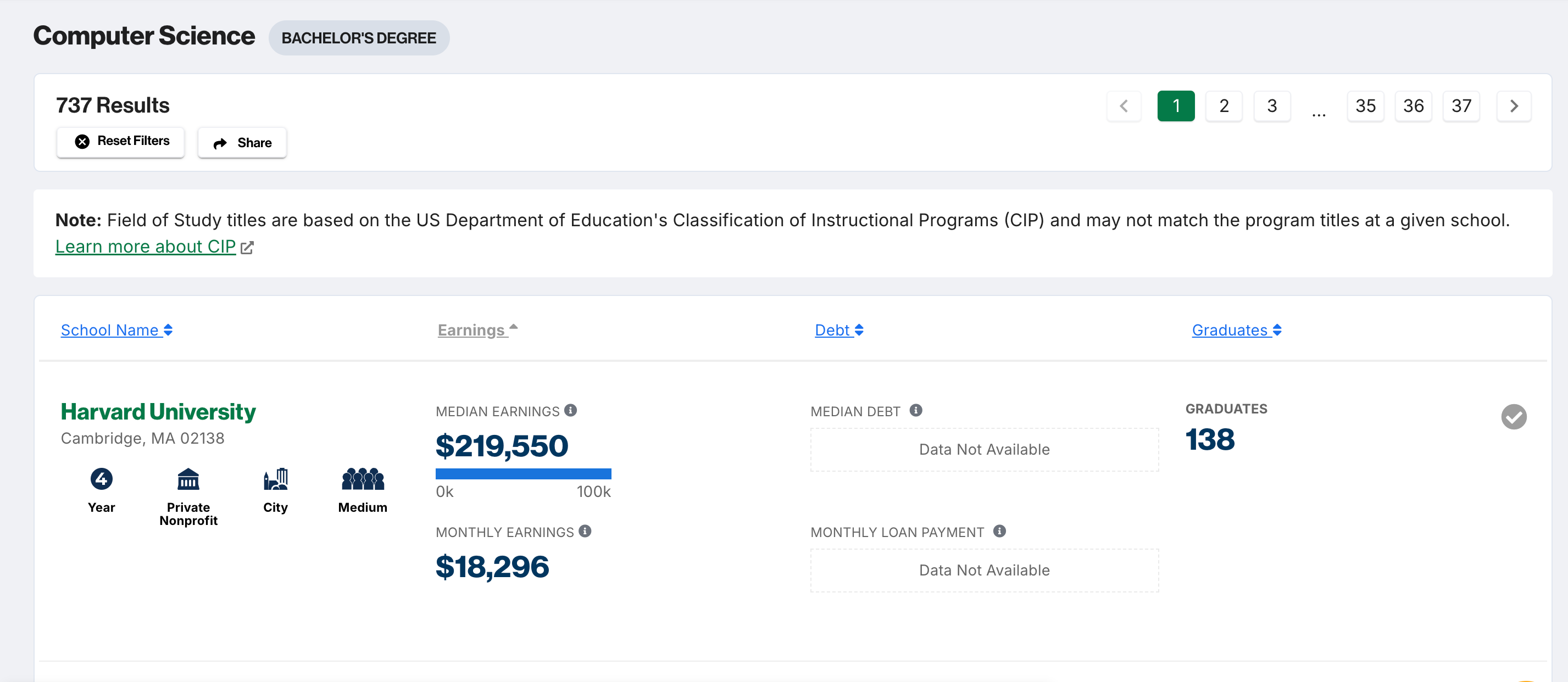
Task: Open the Harvard University school page
Action: point(158,412)
